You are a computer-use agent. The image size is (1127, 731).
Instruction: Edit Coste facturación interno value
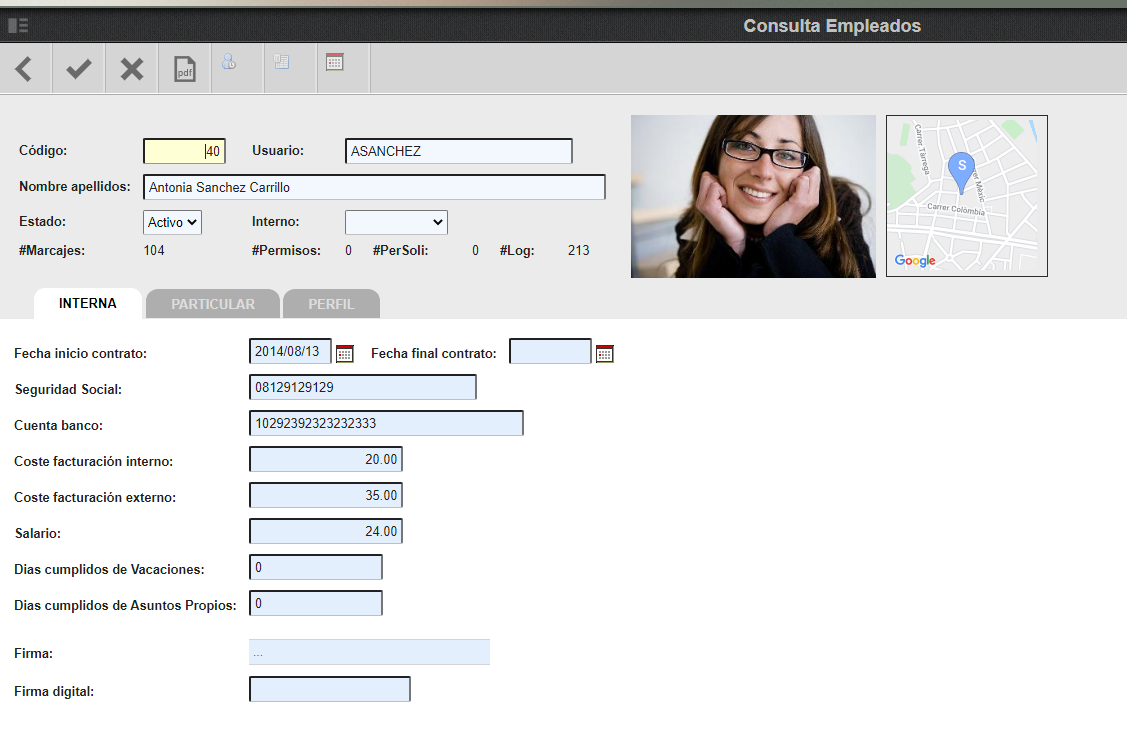click(x=326, y=459)
